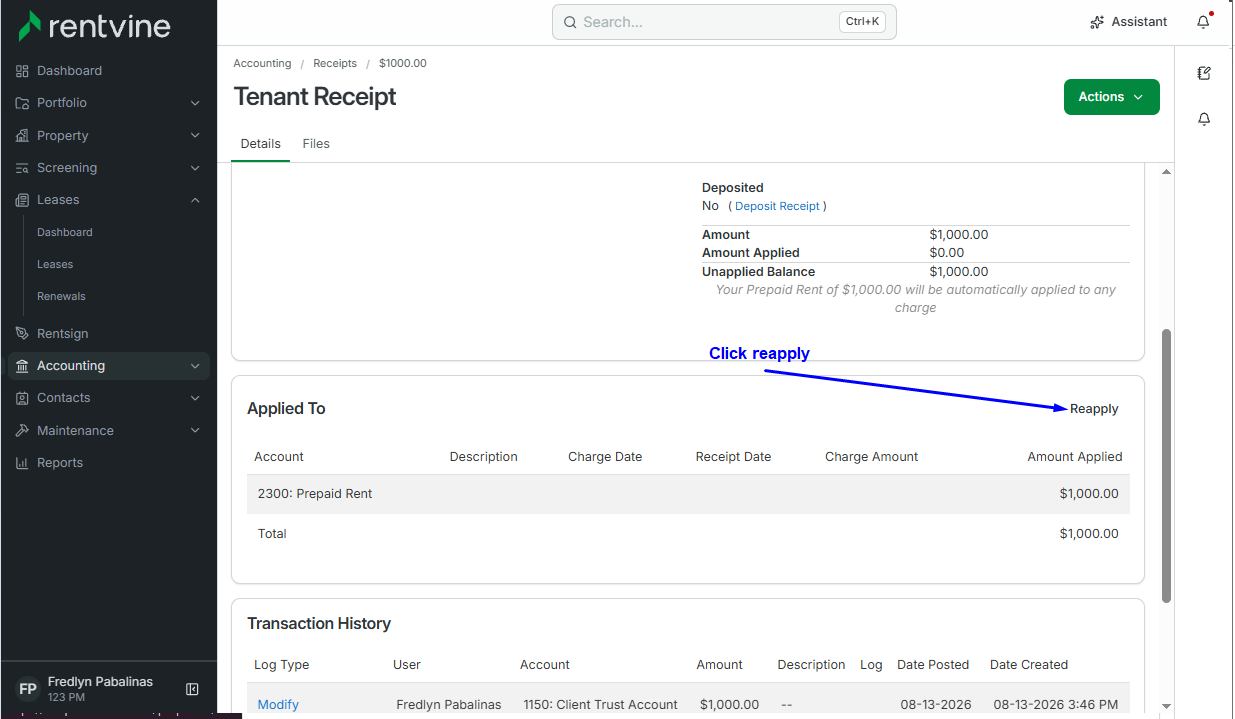Click the vertical scrollbar thumb
Viewport: 1235px width, 719px height.
[x=1166, y=465]
